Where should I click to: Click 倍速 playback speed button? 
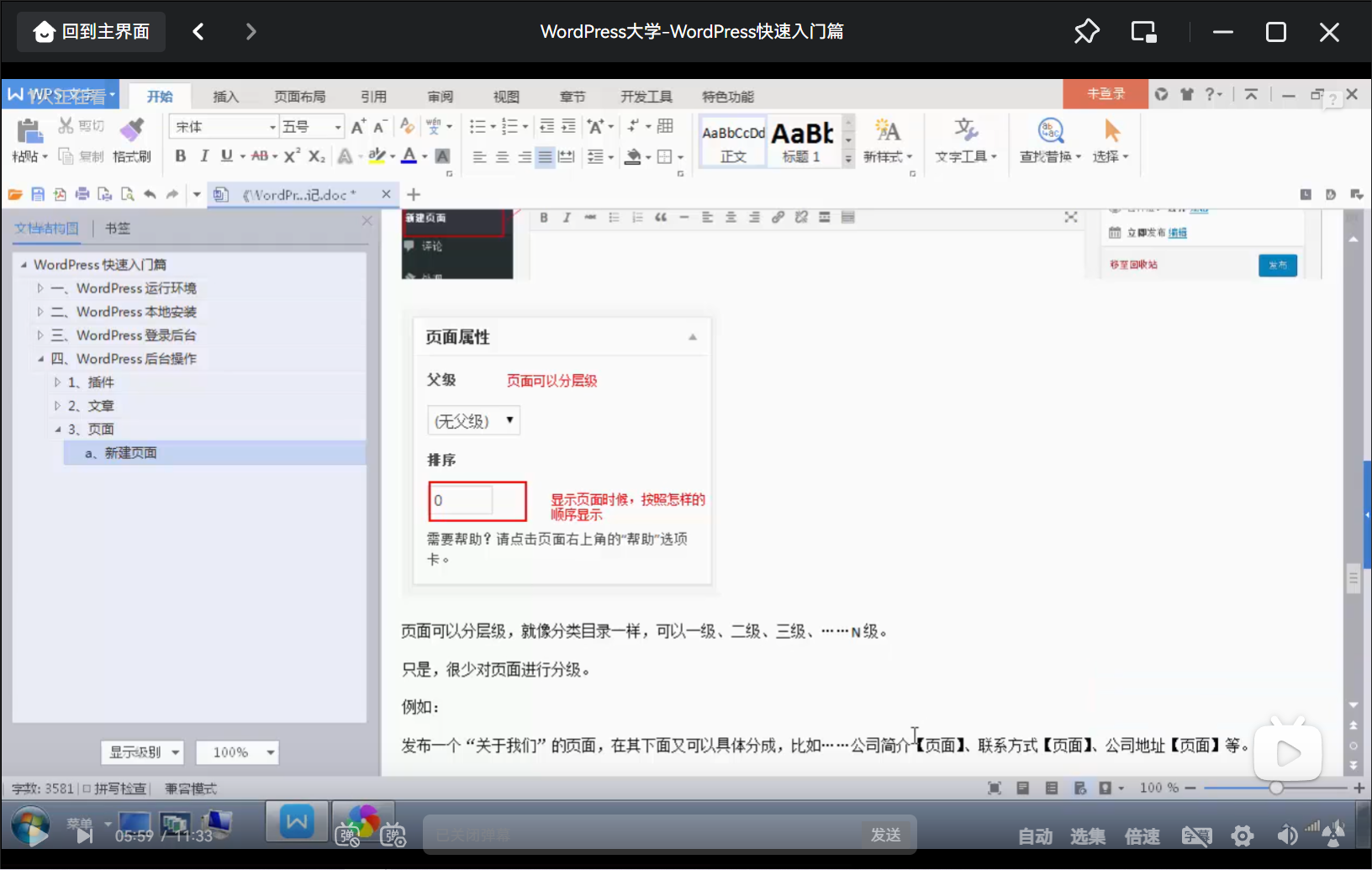coord(1142,836)
